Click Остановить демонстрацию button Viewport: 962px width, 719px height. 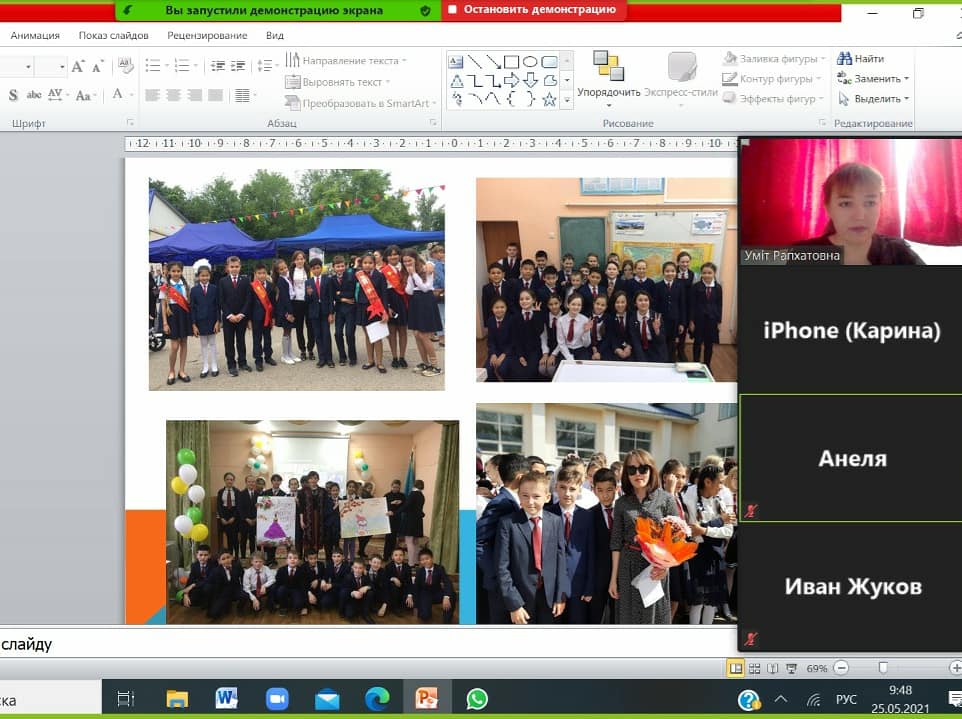coord(533,10)
